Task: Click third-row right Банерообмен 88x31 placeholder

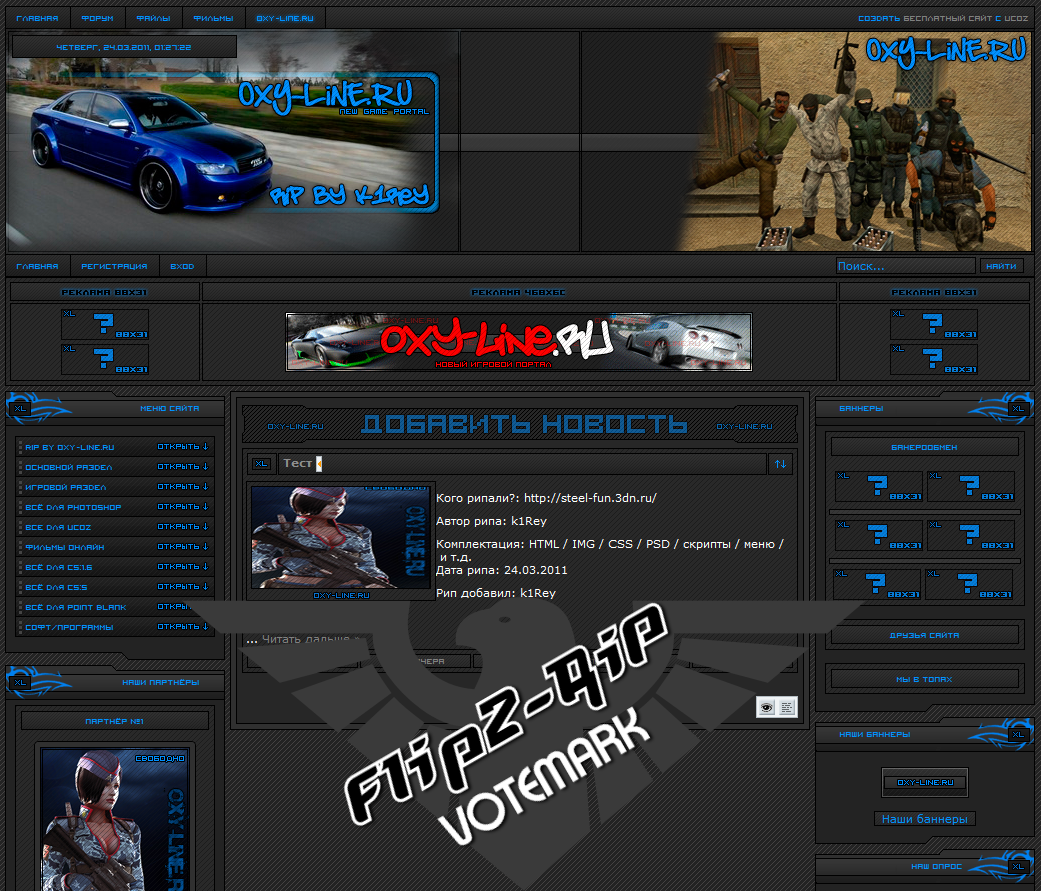Action: click(969, 584)
